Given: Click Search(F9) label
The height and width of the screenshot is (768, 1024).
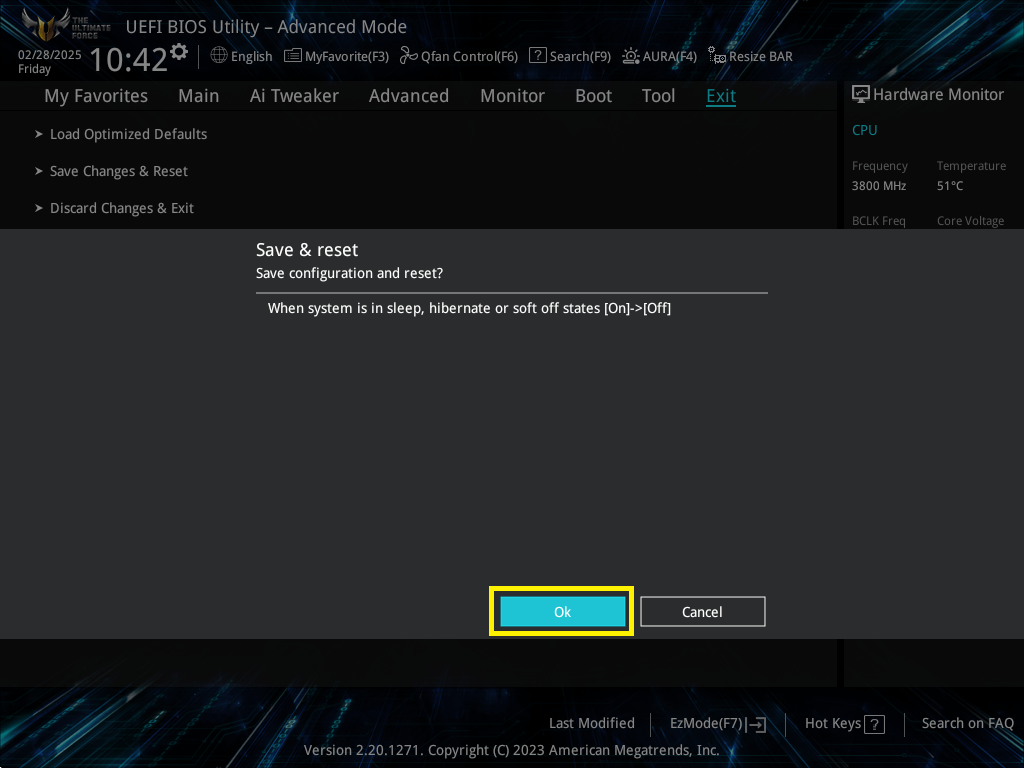Looking at the screenshot, I should 580,57.
